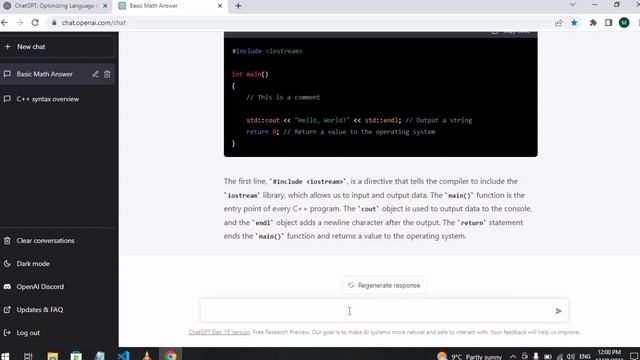
Task: Open the Basic Math Answer conversation
Action: [44, 74]
